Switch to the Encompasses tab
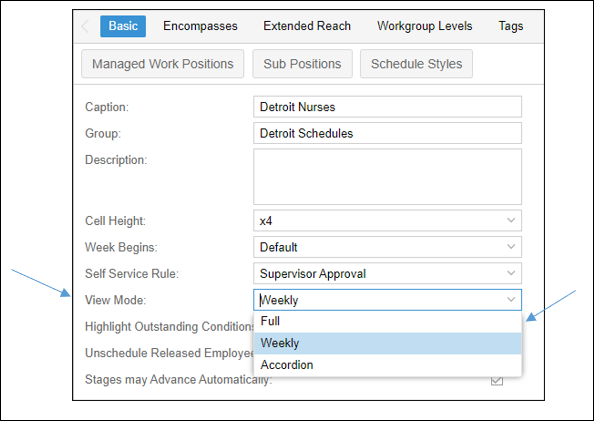The image size is (594, 421). click(x=200, y=26)
